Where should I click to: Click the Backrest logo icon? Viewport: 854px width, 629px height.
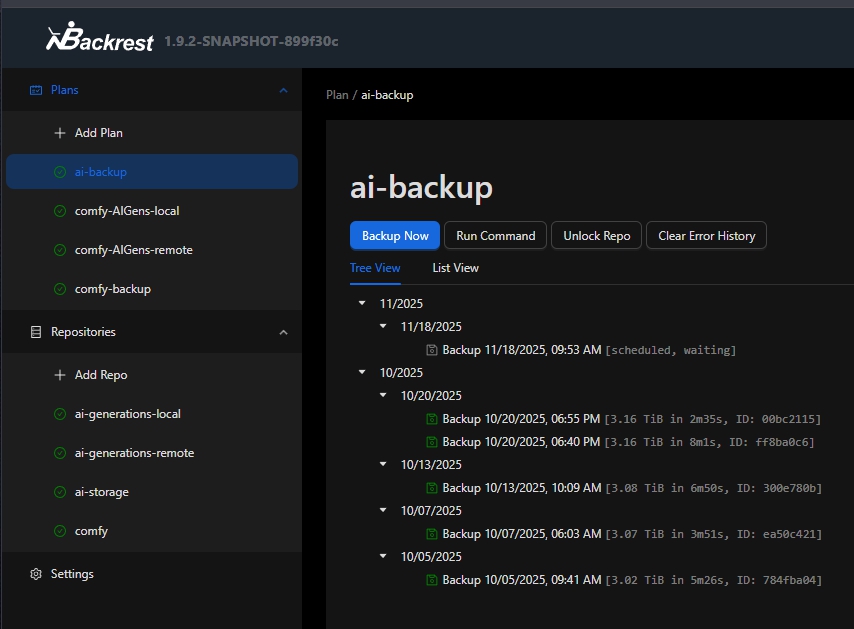click(60, 38)
